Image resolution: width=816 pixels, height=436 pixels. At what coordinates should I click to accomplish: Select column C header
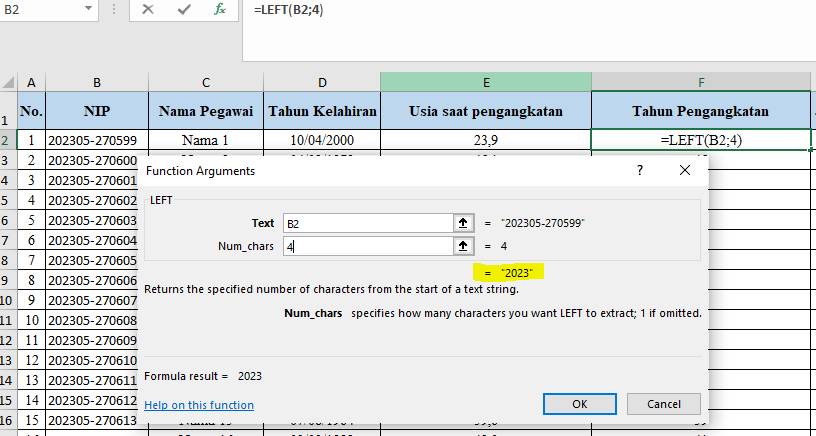[206, 82]
